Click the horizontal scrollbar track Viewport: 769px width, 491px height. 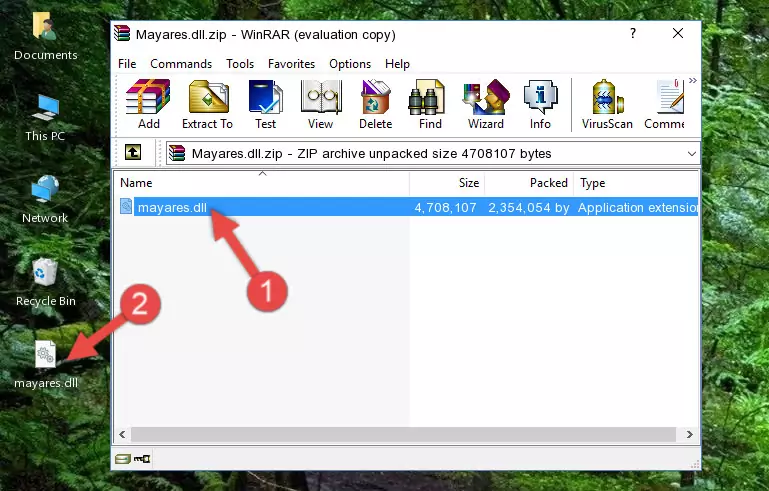click(403, 434)
